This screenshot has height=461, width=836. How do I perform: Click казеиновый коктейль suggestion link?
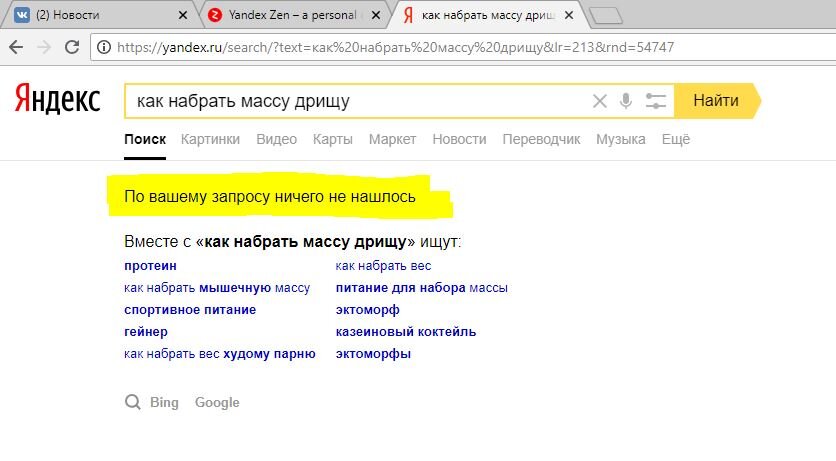[x=406, y=331]
